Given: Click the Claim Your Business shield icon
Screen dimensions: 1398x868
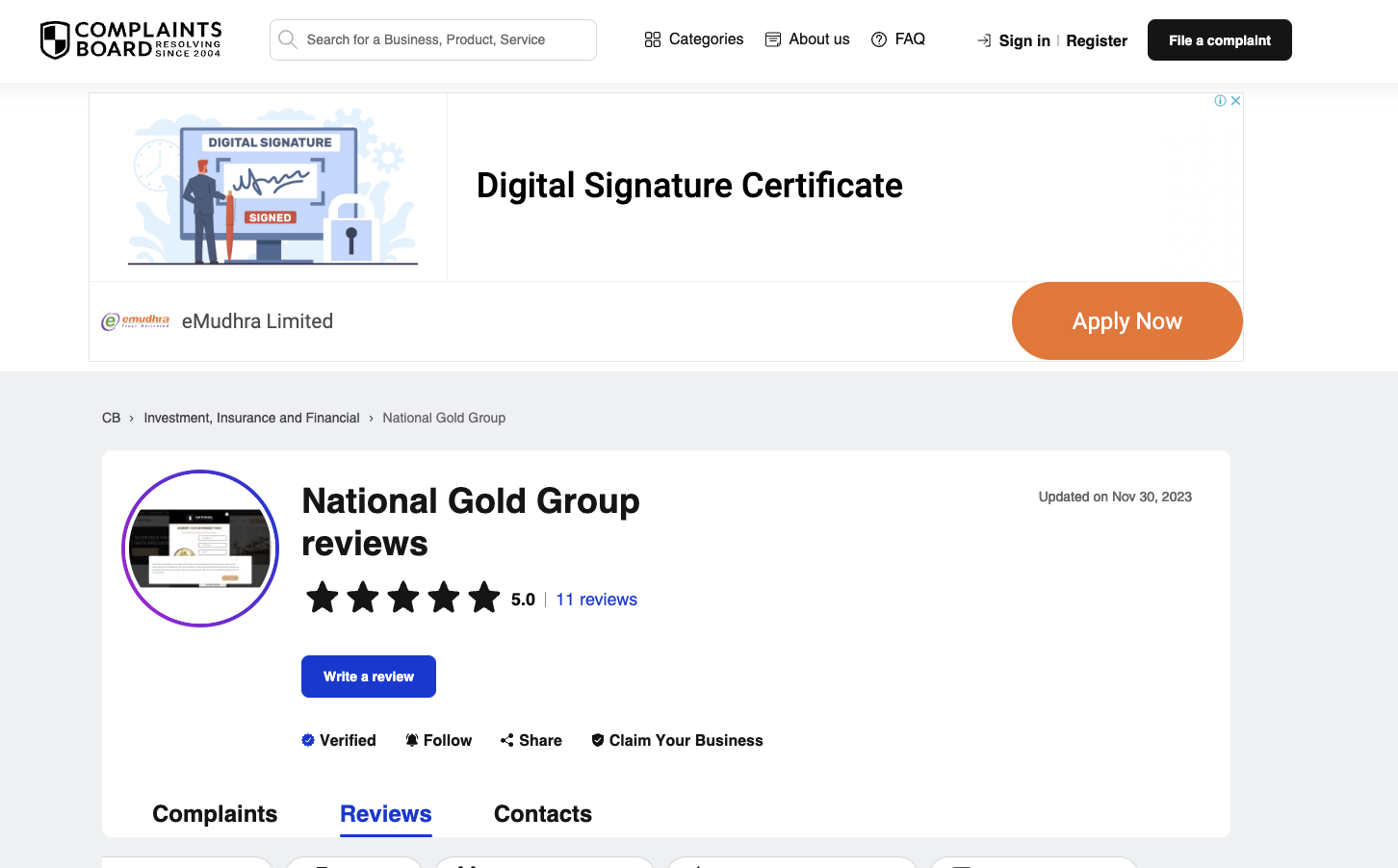Looking at the screenshot, I should click(598, 740).
